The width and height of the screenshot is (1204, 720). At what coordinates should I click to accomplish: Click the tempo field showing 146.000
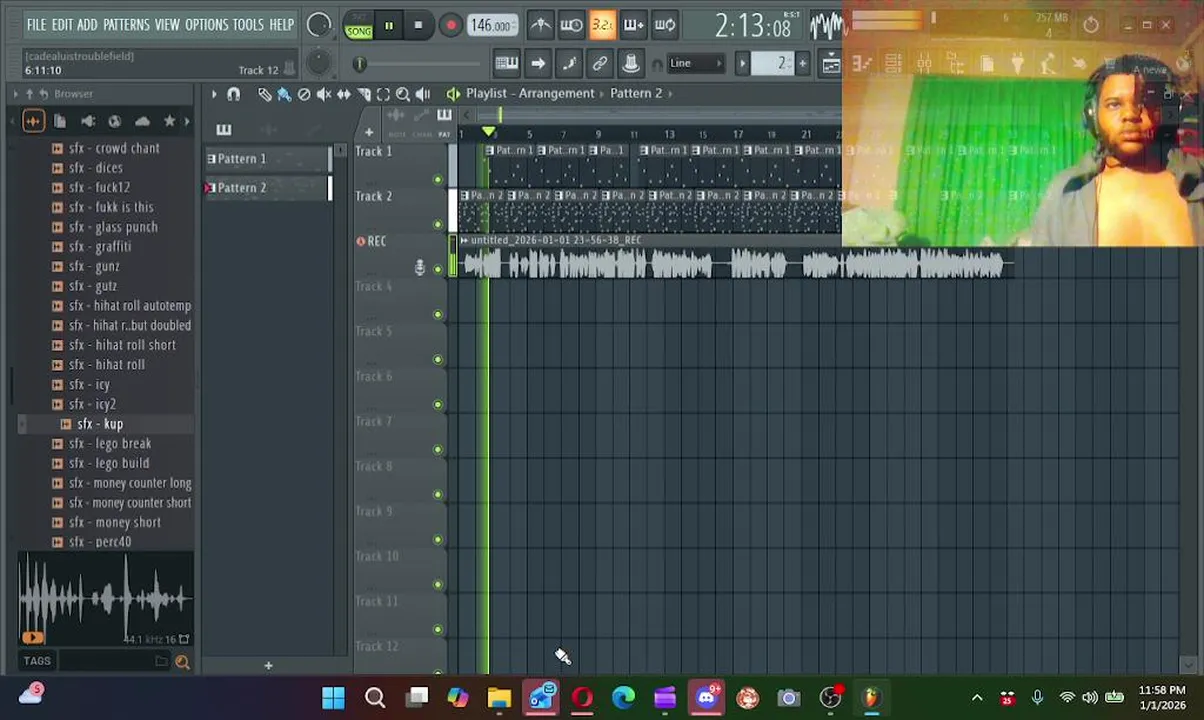[x=492, y=25]
